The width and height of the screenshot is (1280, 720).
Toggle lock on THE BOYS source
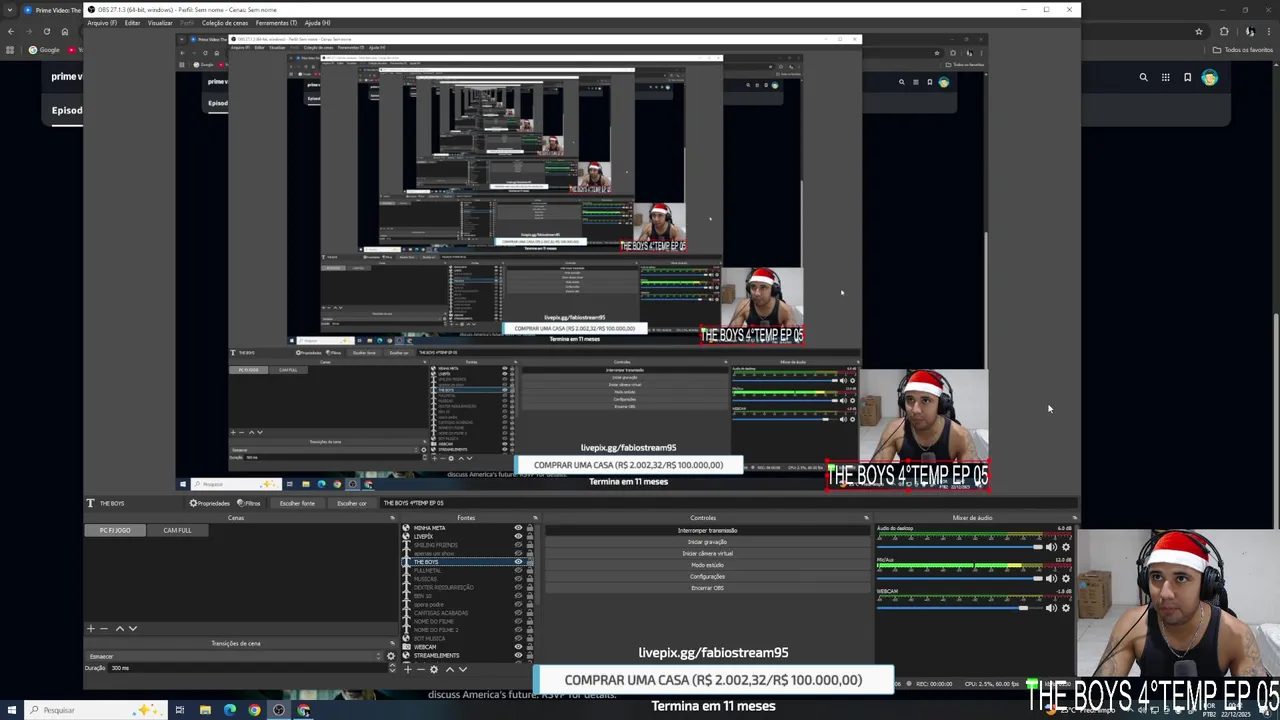click(x=529, y=562)
